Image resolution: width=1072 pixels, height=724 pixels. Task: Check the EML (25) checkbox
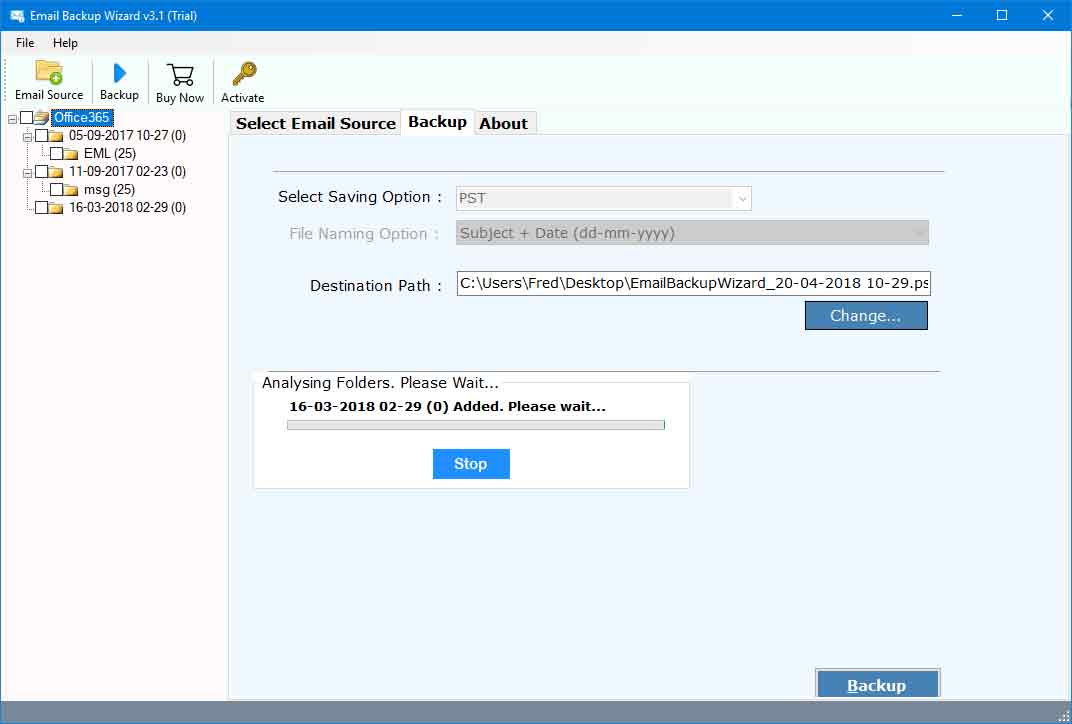[56, 154]
